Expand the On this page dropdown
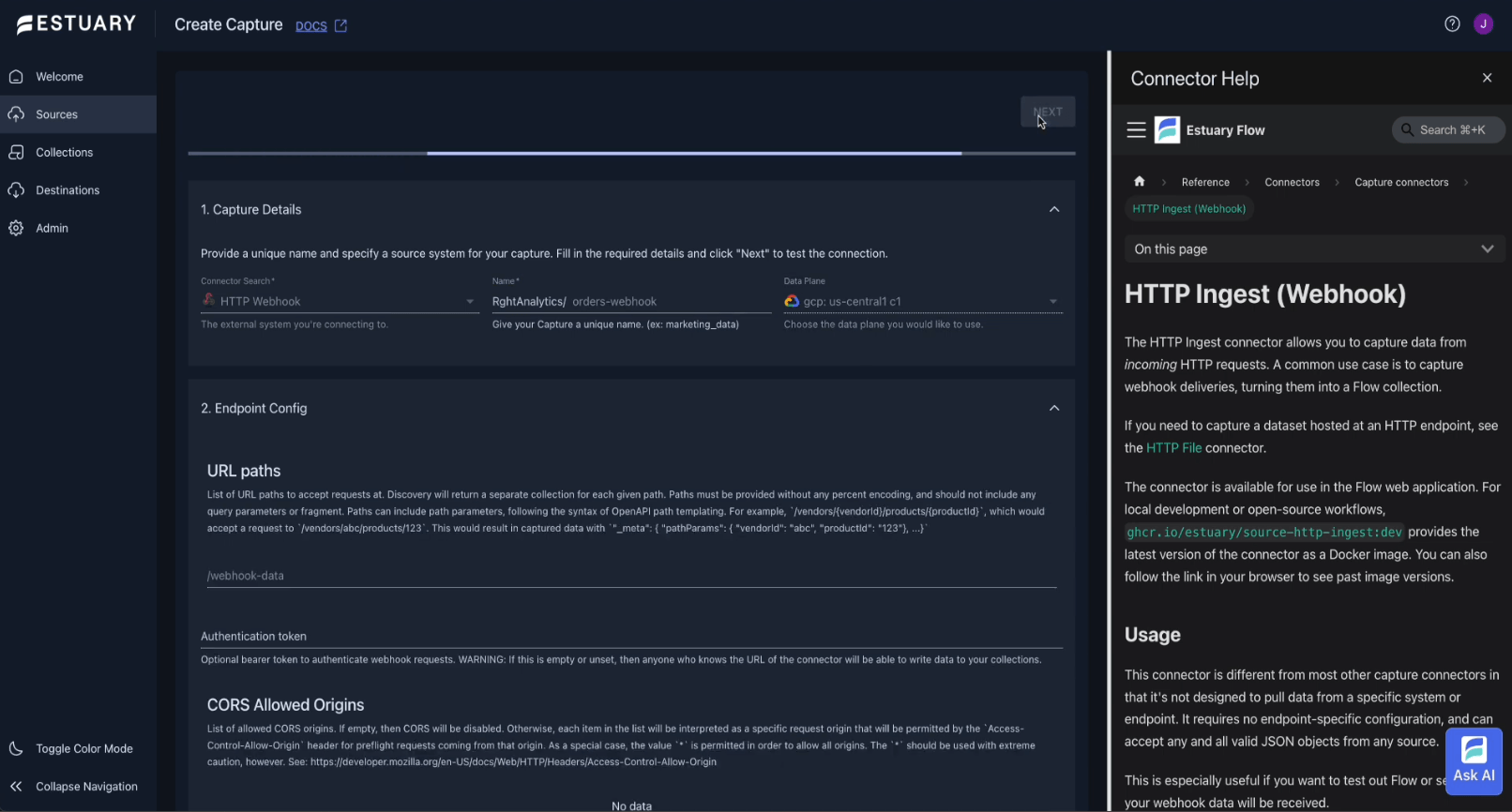1512x812 pixels. (1313, 249)
